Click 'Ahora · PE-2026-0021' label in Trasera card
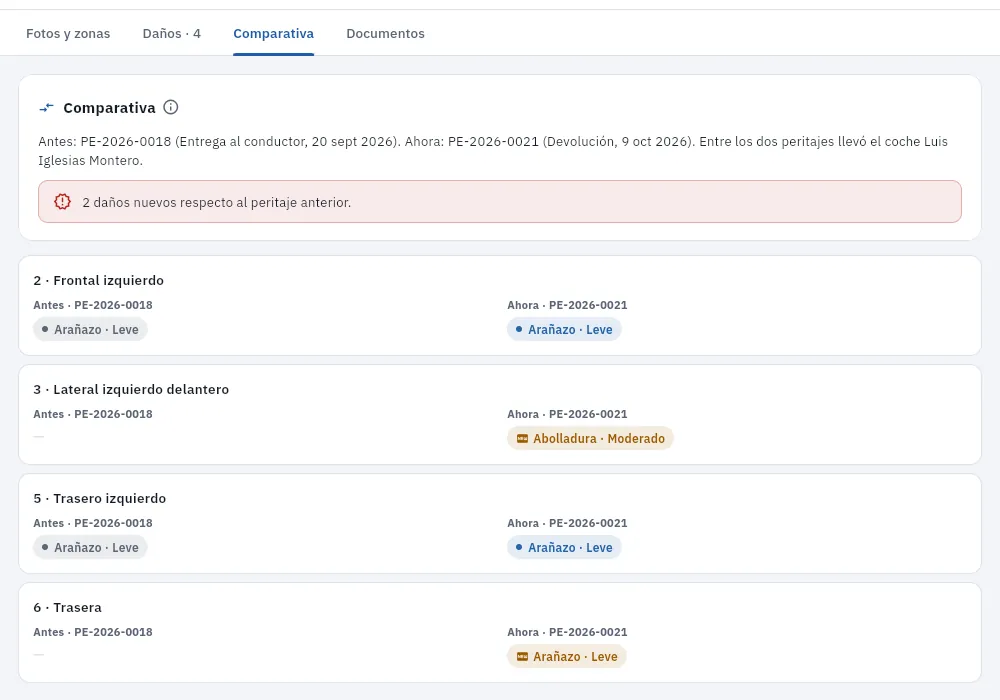 click(568, 632)
